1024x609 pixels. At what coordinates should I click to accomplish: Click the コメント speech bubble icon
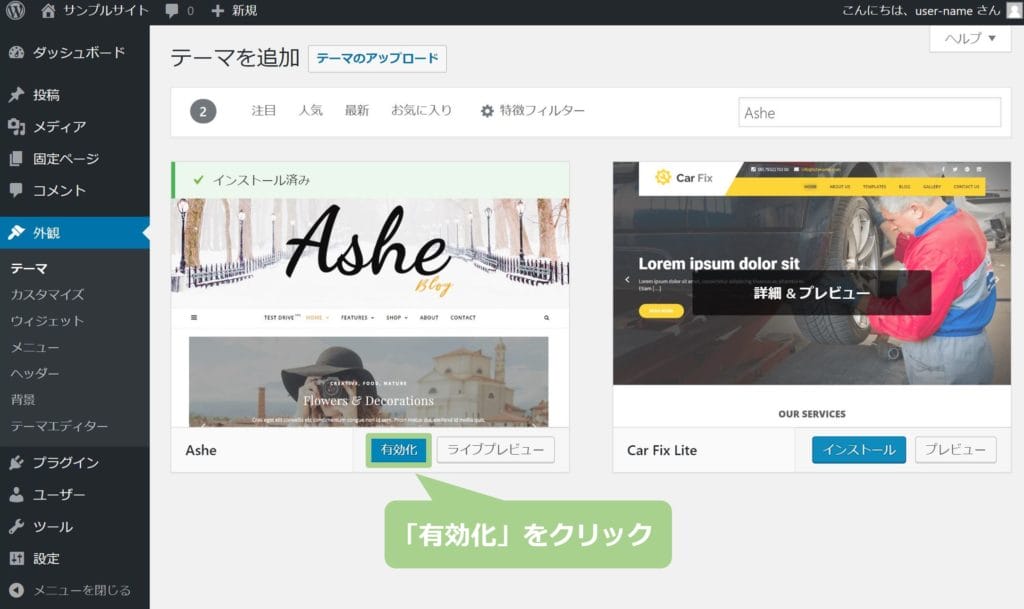click(16, 190)
